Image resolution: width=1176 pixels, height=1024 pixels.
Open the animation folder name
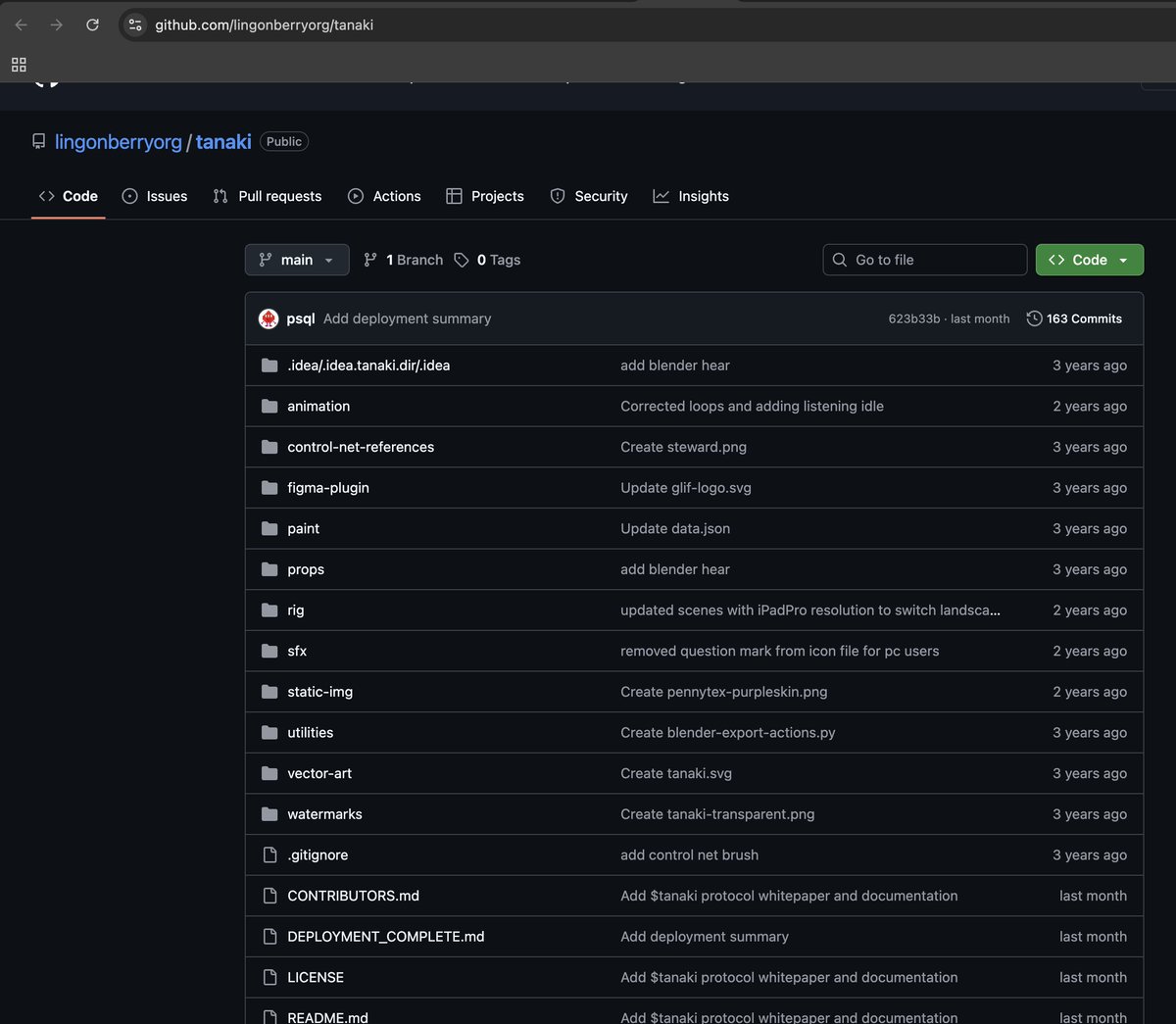pos(318,406)
